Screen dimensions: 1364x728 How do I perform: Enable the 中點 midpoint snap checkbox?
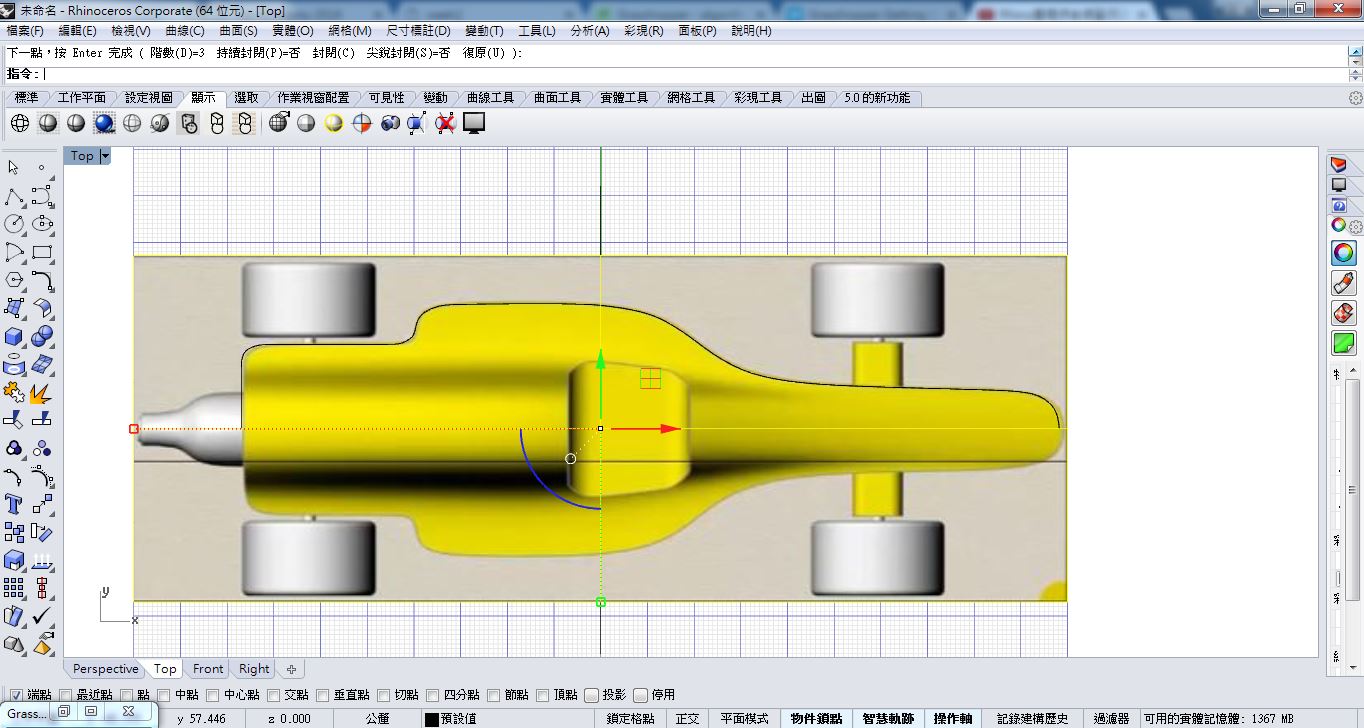tap(165, 695)
